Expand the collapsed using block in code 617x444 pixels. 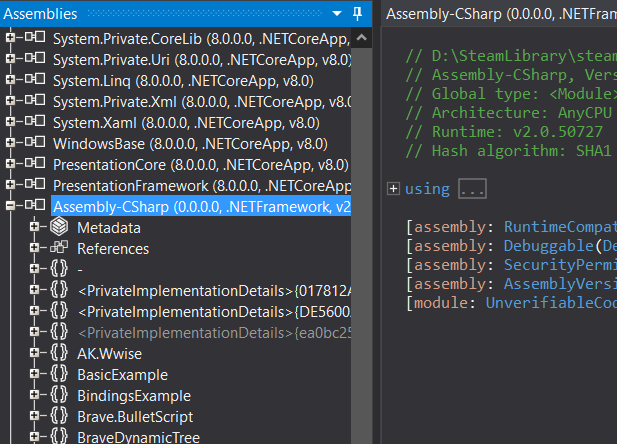393,188
